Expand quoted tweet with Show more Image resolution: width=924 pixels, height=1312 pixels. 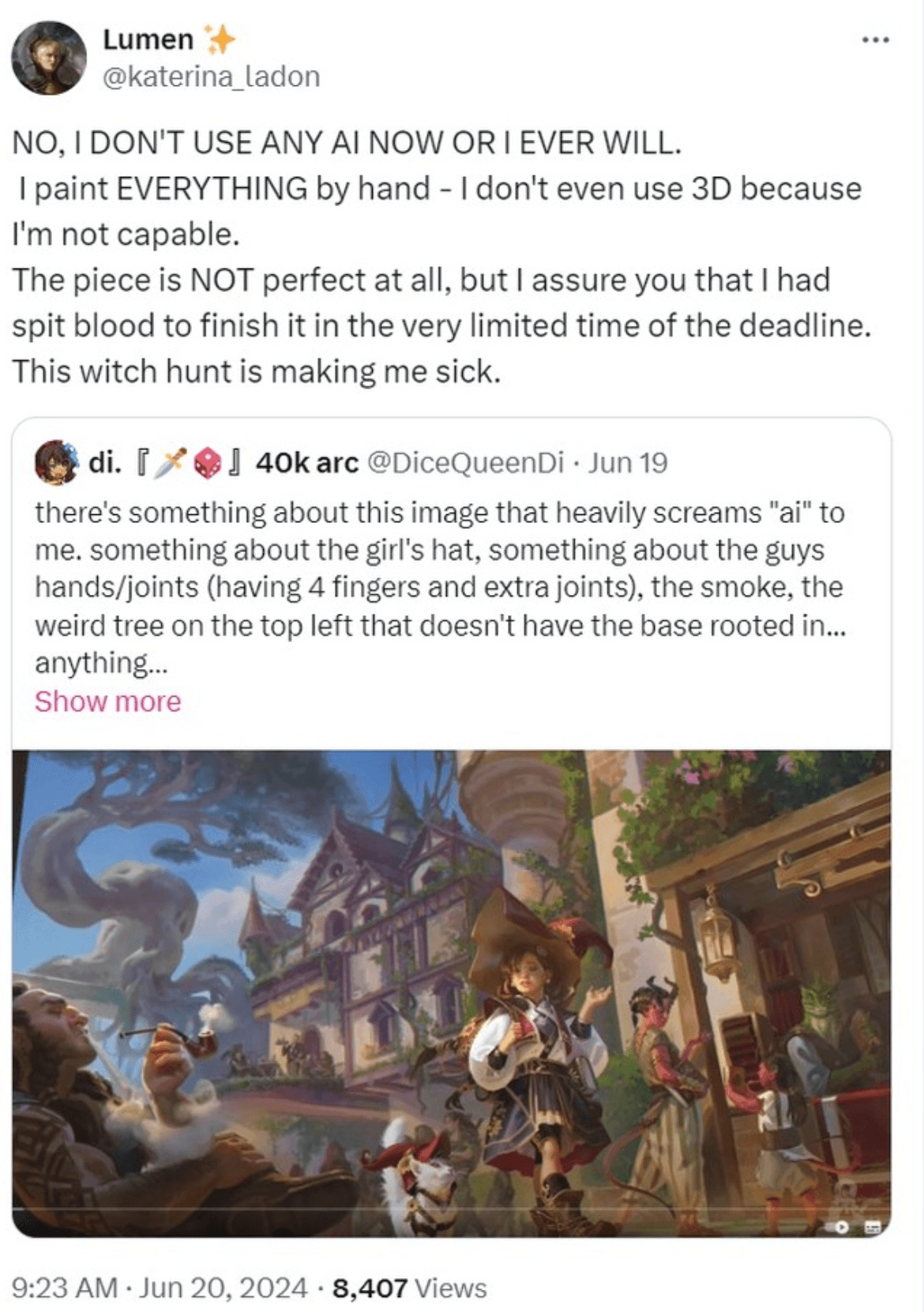107,701
